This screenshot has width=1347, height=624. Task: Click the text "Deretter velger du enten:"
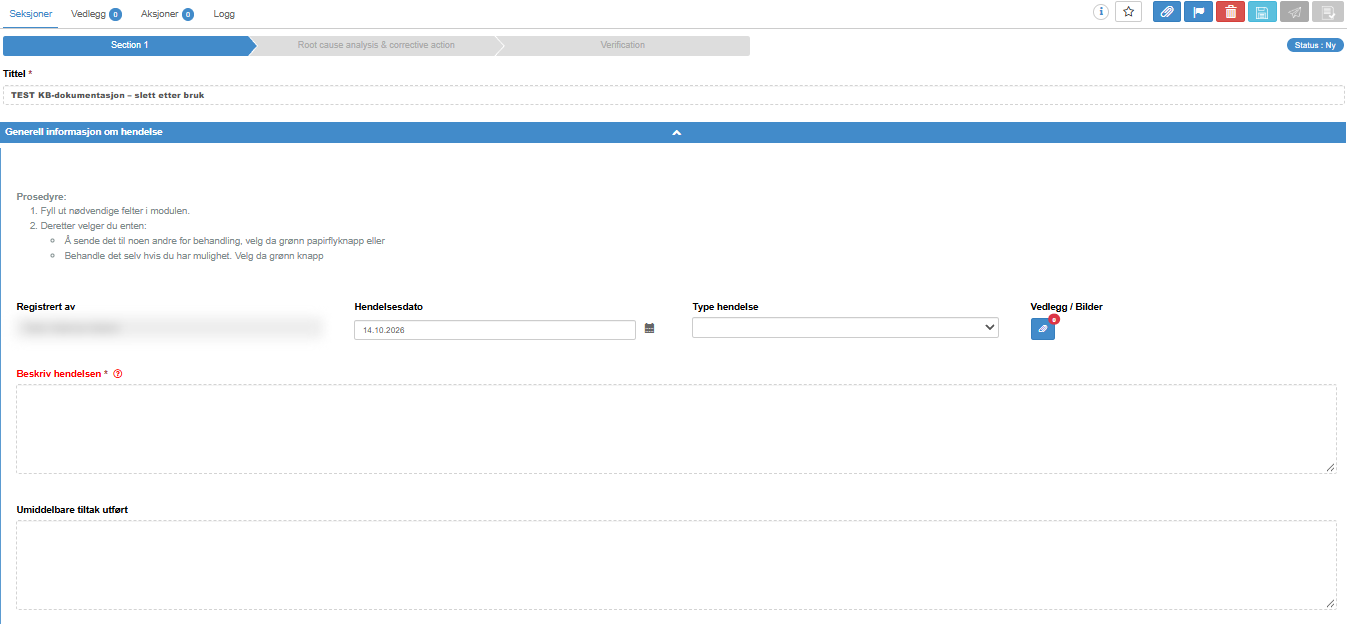tap(93, 226)
